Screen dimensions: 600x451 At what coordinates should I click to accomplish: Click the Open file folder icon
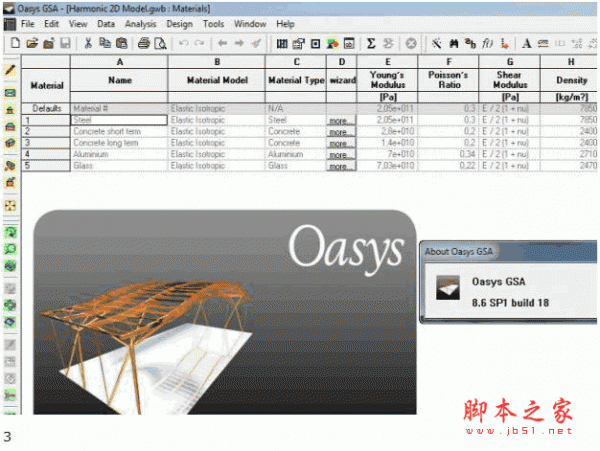point(32,43)
